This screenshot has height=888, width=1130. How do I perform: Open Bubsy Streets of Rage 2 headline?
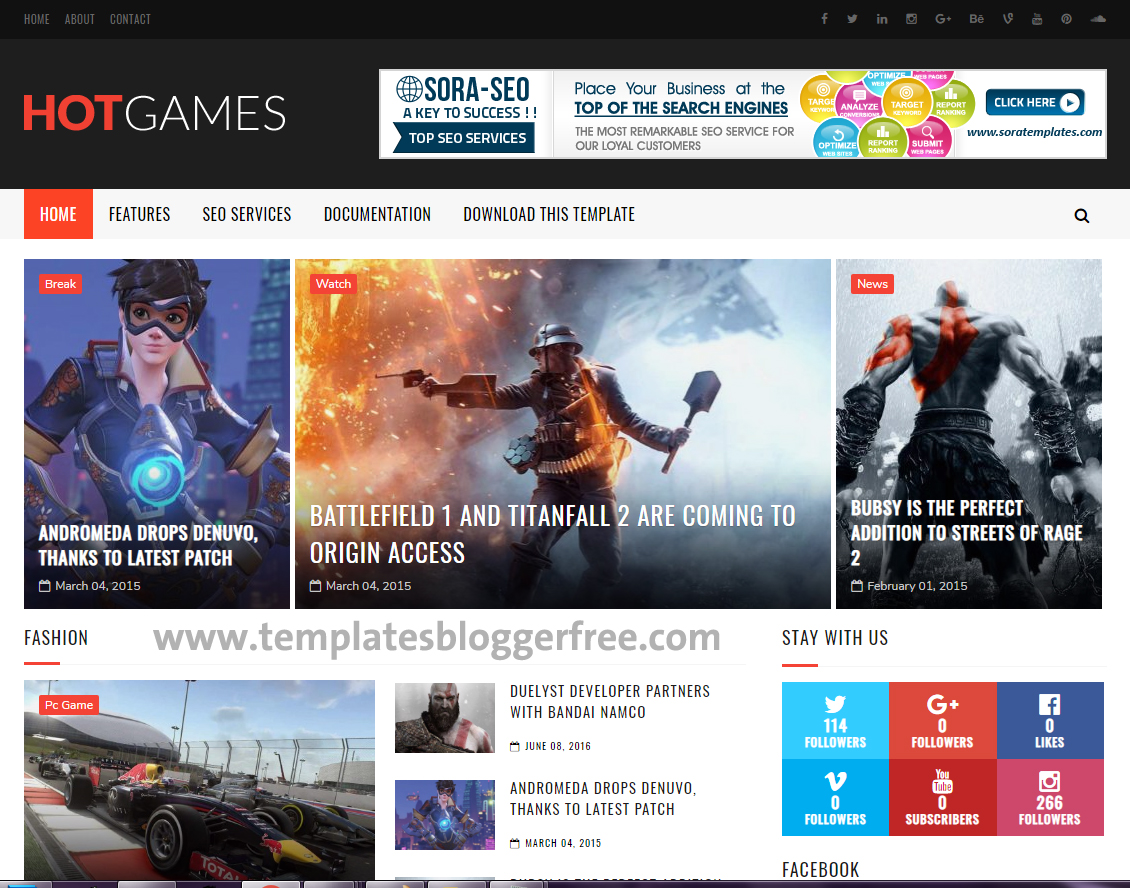pos(966,533)
